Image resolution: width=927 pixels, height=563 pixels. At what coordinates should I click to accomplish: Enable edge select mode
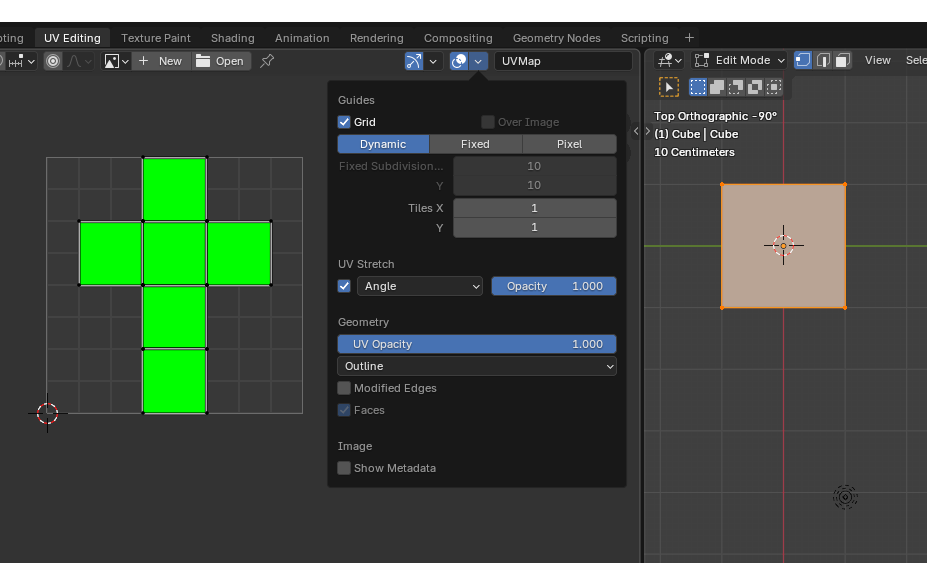(x=823, y=60)
